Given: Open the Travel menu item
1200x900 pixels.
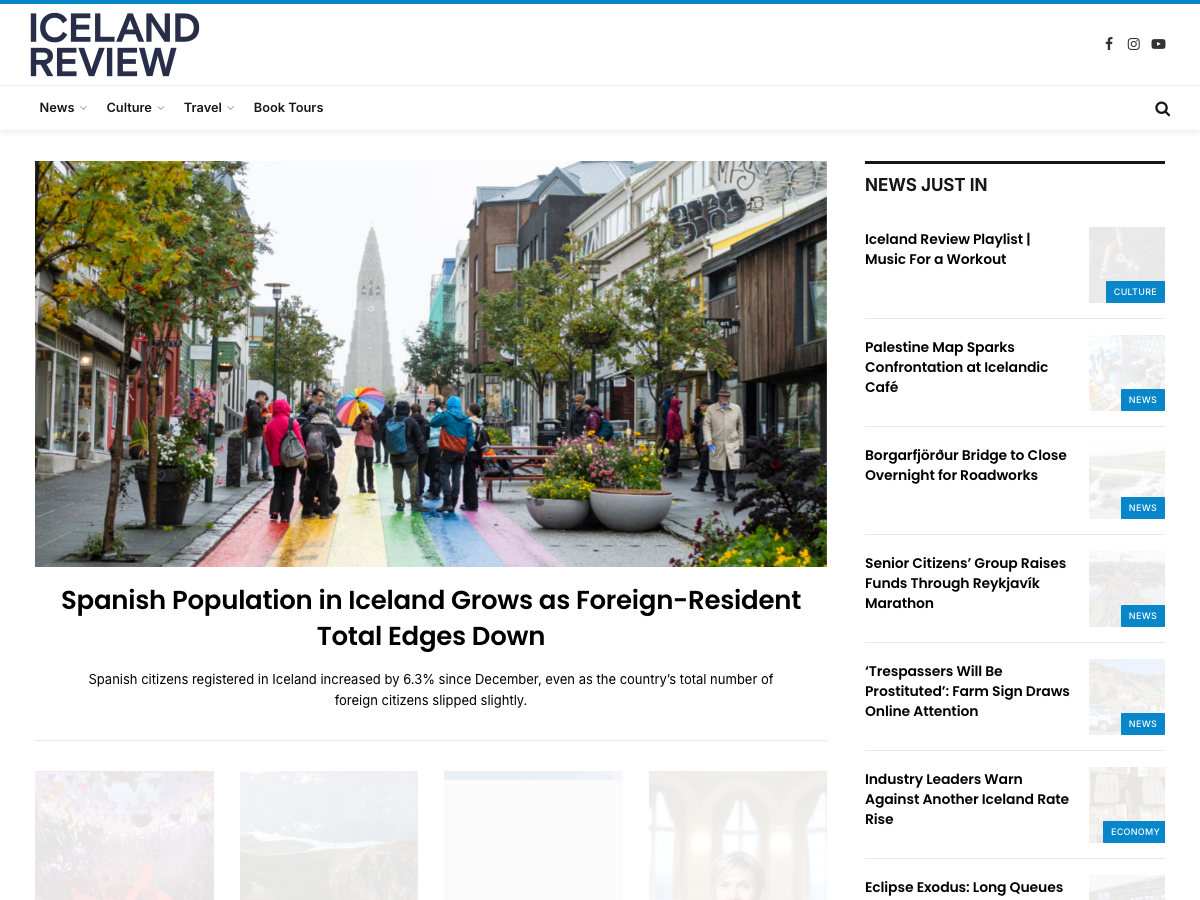Looking at the screenshot, I should pos(203,108).
